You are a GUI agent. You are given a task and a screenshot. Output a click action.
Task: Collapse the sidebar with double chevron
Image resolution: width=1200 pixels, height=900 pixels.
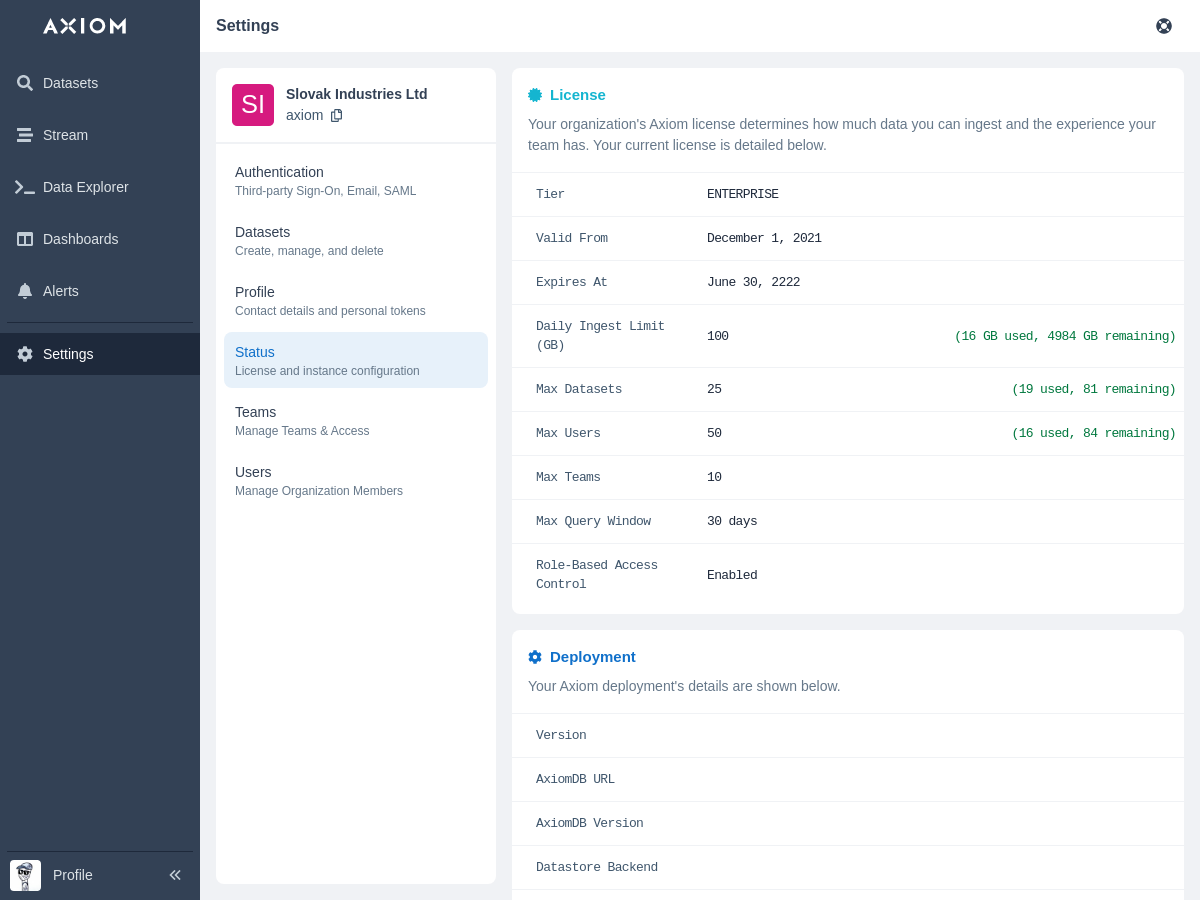point(175,875)
